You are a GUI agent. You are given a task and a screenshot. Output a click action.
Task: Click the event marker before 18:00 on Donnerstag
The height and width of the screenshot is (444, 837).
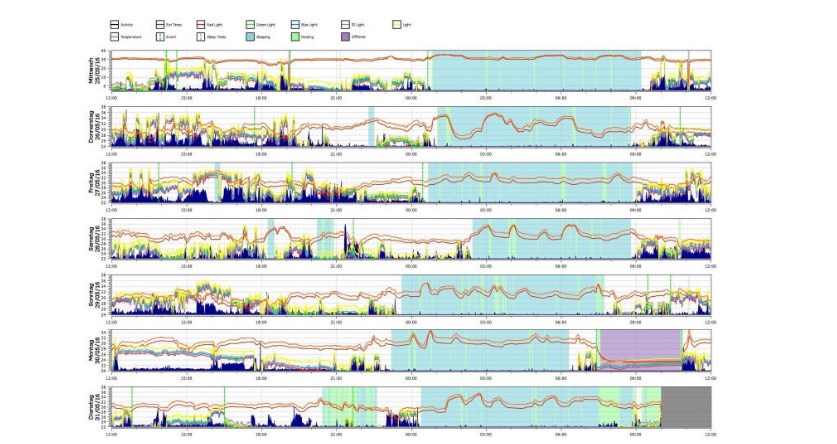point(255,126)
